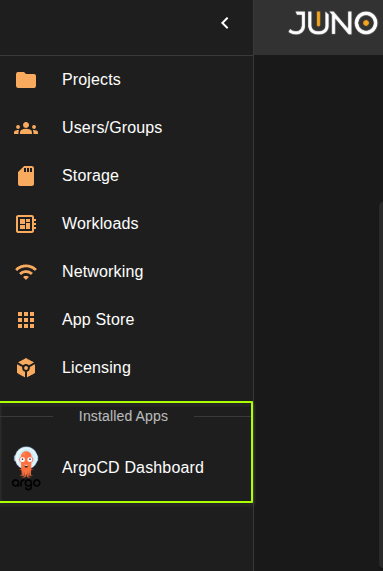Screen dimensions: 383x571
Task: Click the Users/Groups people icon
Action: tap(26, 128)
